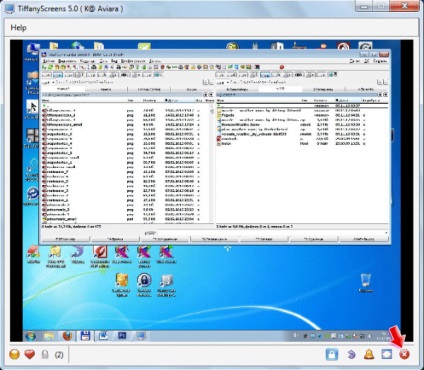Click Firefox icon on remote taskbar
Image resolution: width=424 pixels, height=370 pixels.
67,336
